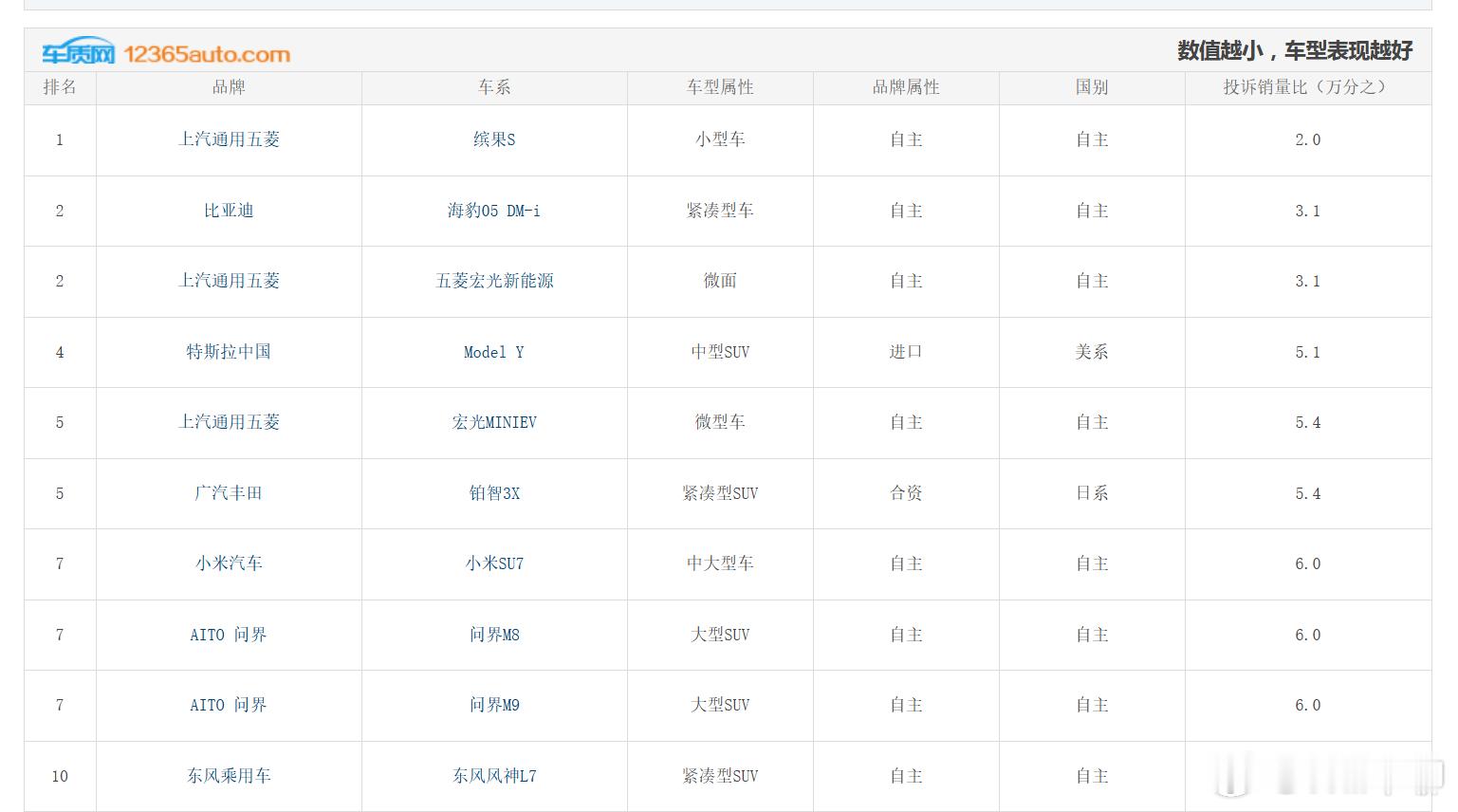1458x812 pixels.
Task: Select the 微面 vehicle type cell
Action: tap(720, 281)
